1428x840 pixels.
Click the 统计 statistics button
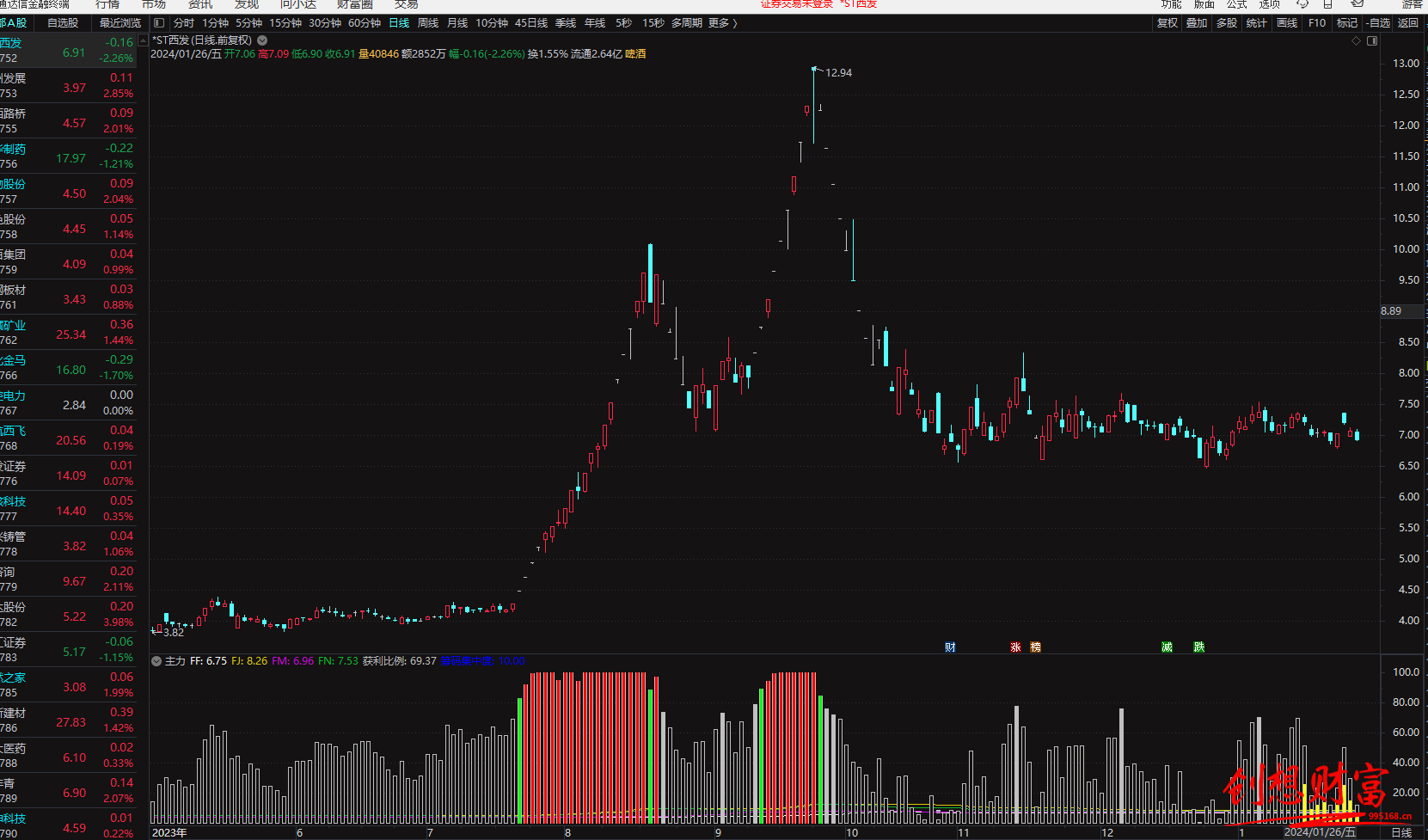pyautogui.click(x=1257, y=23)
